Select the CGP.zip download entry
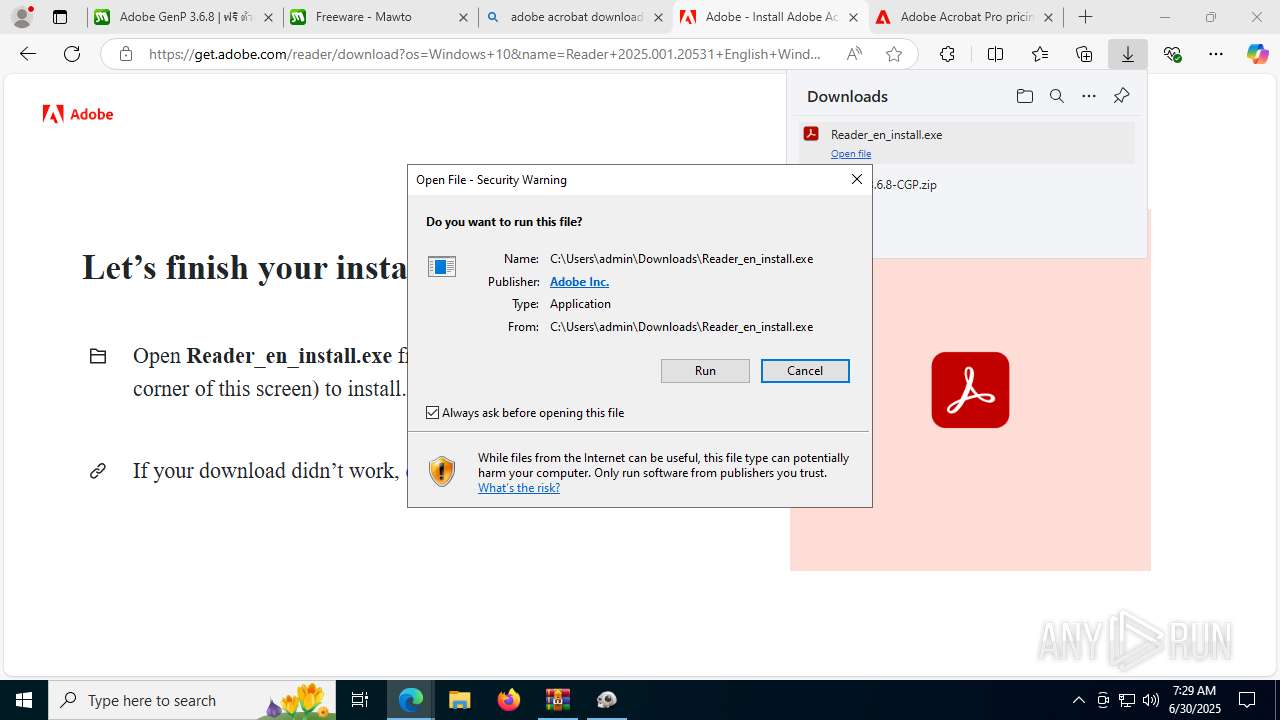This screenshot has width=1280, height=720. 904,185
